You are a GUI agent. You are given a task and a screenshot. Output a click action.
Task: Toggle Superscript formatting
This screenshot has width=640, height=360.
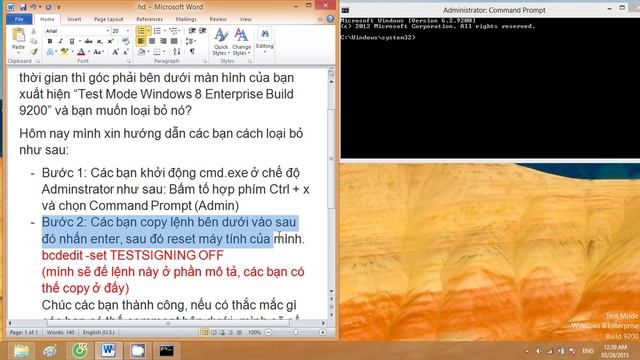(110, 41)
